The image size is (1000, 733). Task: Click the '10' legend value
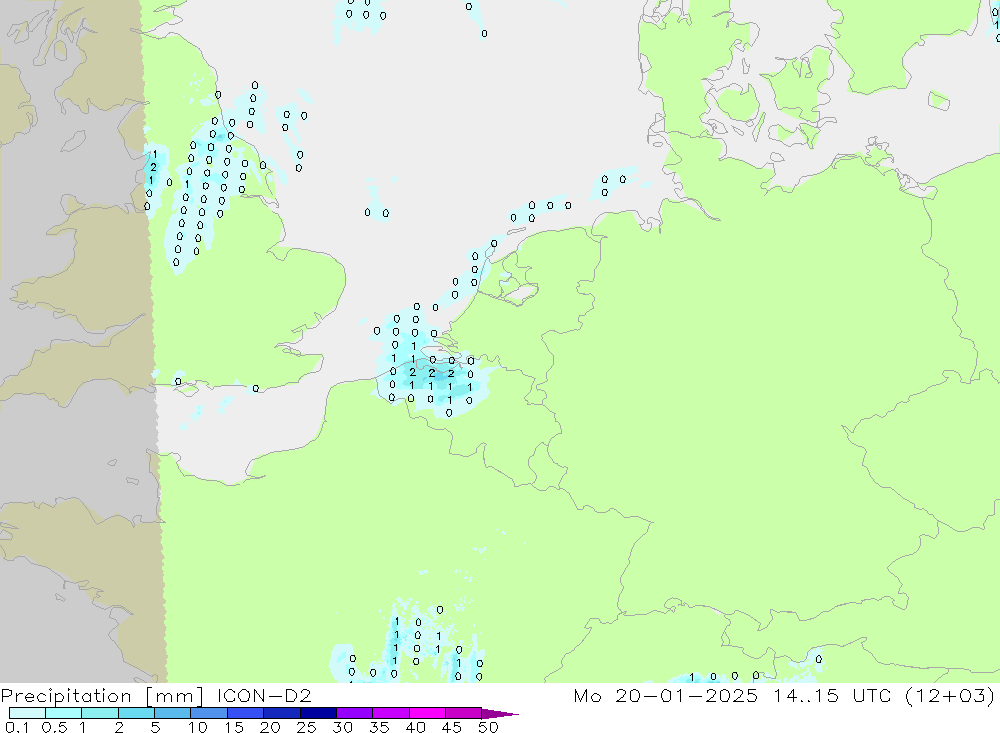pyautogui.click(x=198, y=727)
